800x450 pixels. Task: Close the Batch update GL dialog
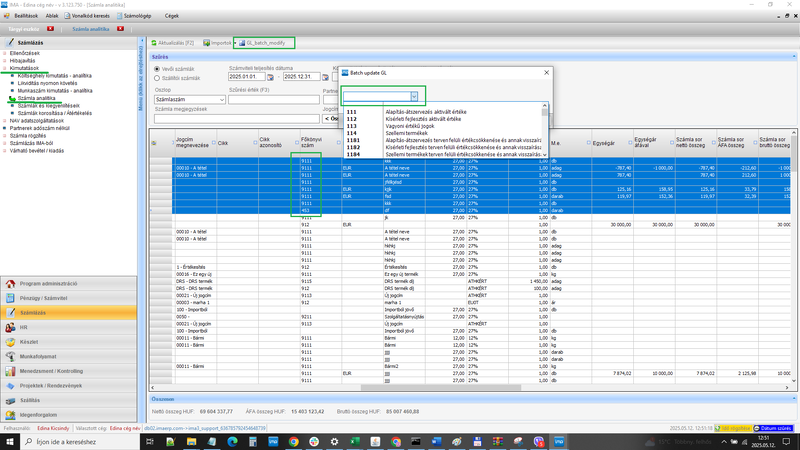(546, 72)
